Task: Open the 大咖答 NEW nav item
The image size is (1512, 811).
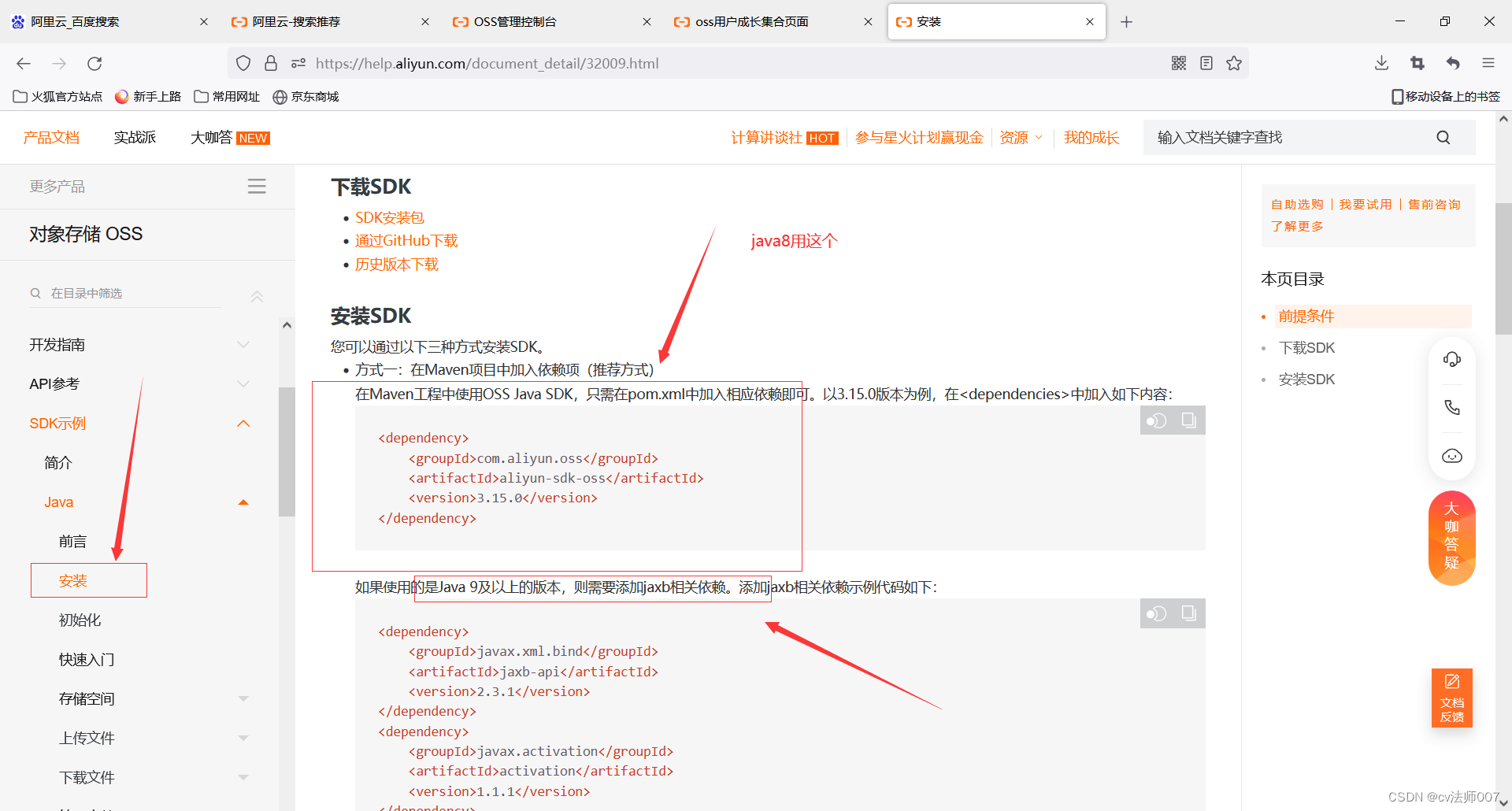Action: (230, 138)
